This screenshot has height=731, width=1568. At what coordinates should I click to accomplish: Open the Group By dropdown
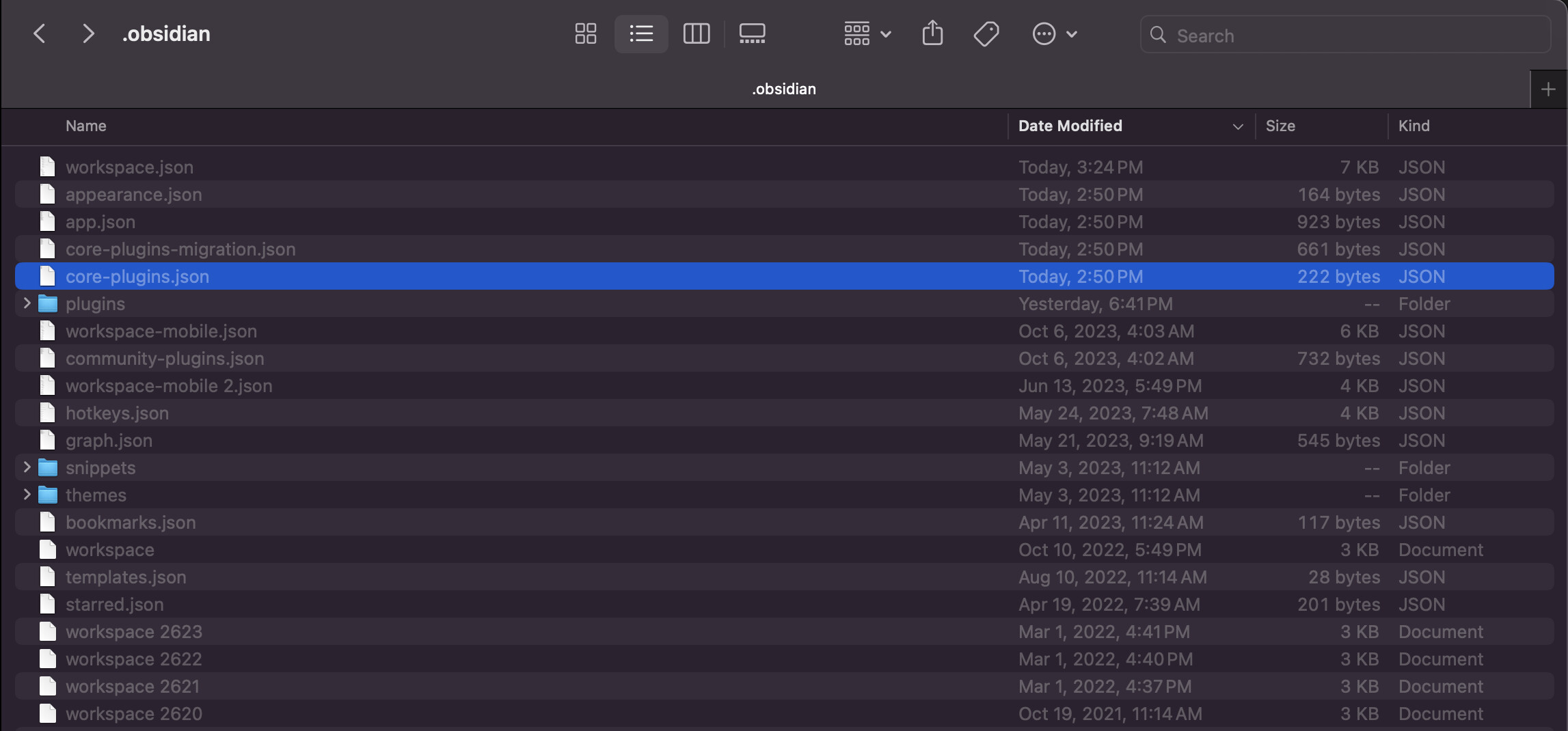(867, 33)
